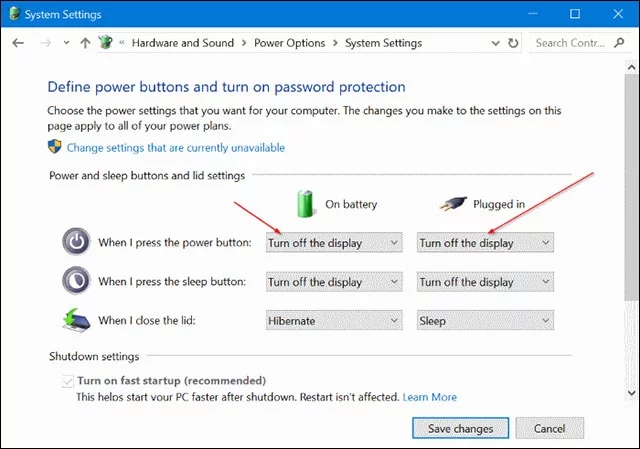Click the sleep button moon icon

75,282
